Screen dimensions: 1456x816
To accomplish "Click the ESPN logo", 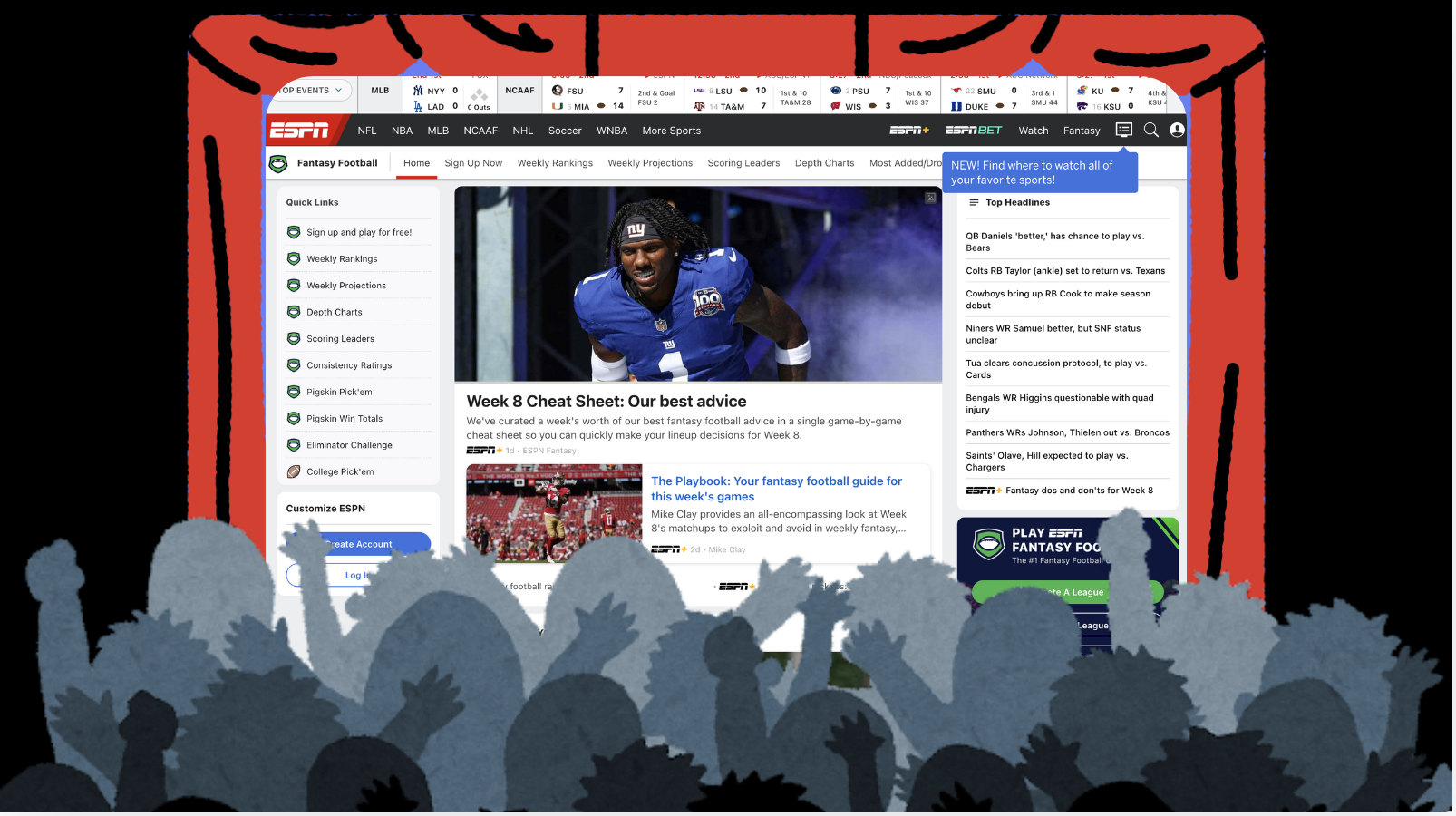I will click(299, 131).
